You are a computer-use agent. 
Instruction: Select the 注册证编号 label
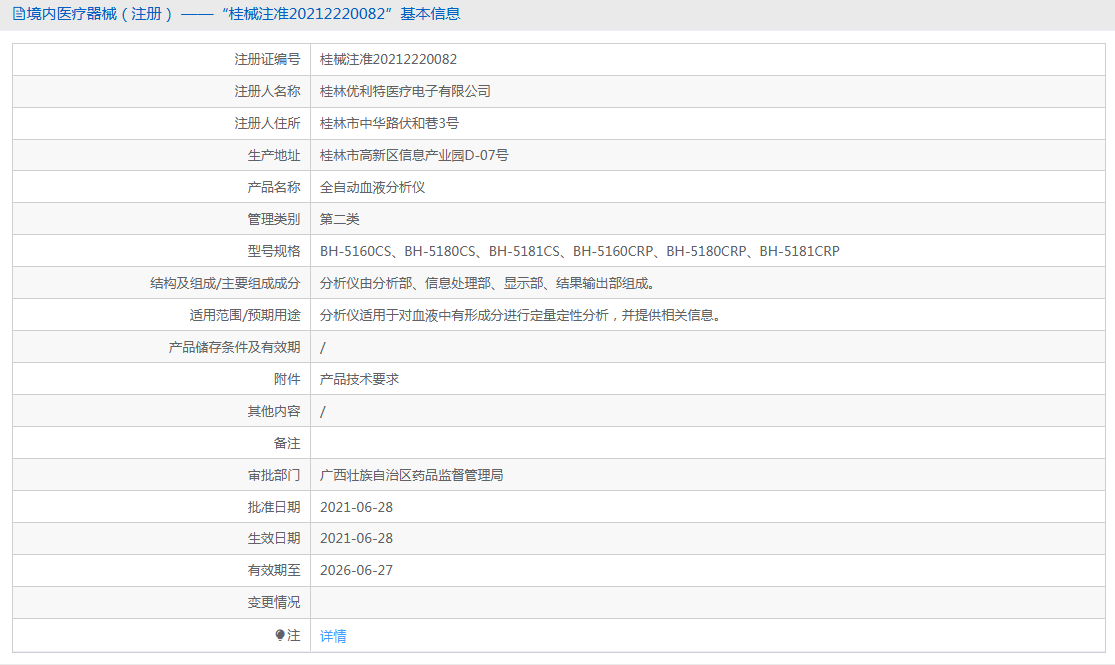point(267,59)
